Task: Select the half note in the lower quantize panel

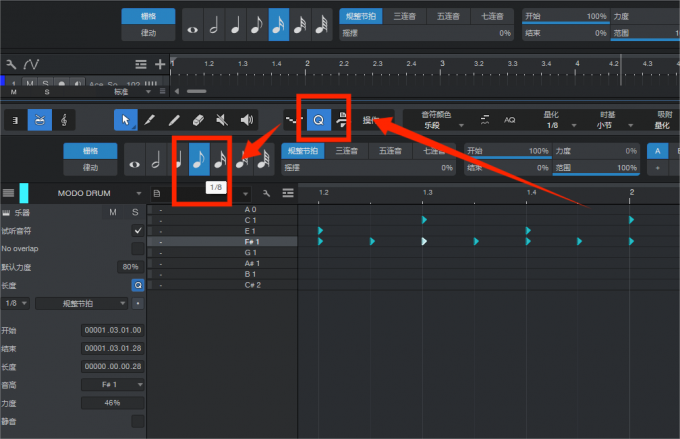Action: [156, 159]
